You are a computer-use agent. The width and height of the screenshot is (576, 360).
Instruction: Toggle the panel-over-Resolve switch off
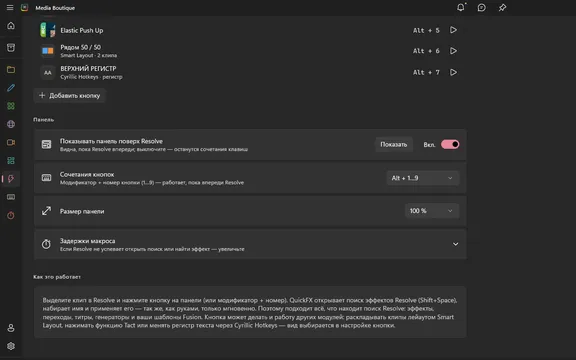(450, 144)
